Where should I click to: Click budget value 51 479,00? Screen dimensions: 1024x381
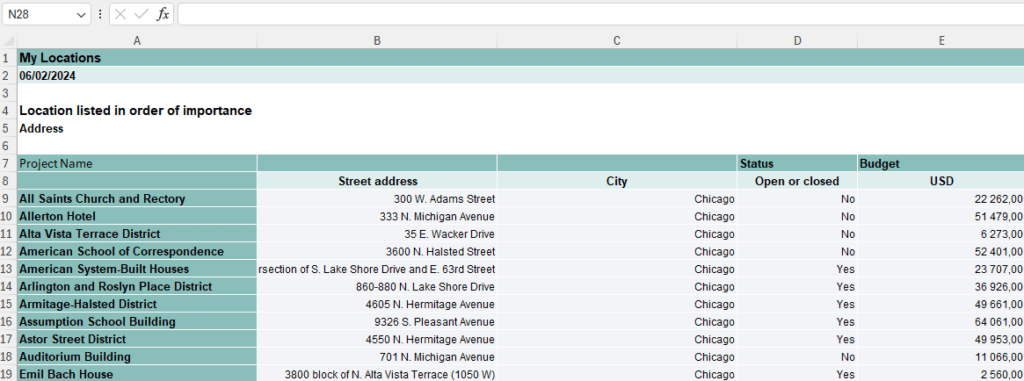pyautogui.click(x=941, y=216)
